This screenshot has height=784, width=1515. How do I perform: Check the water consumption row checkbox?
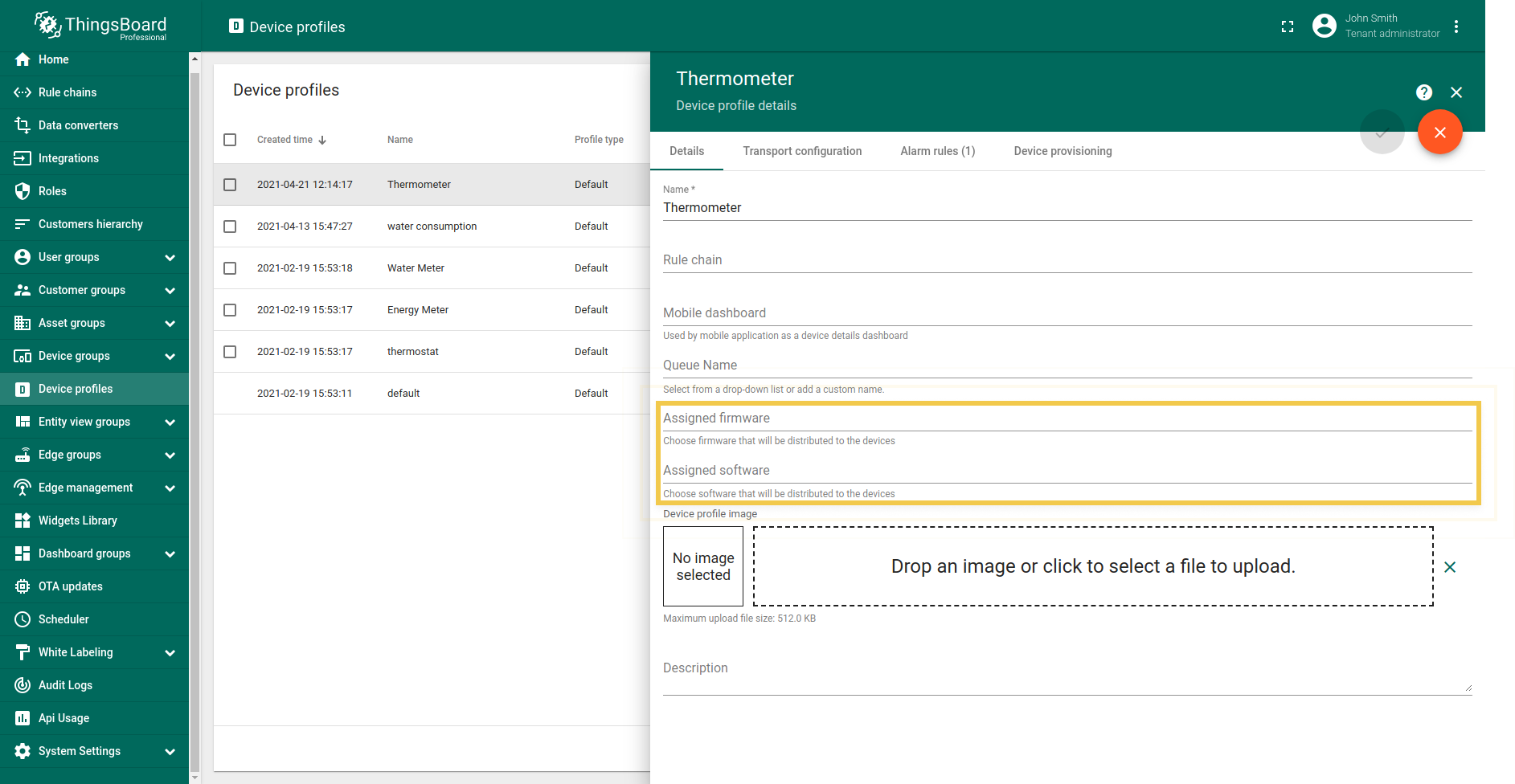230,227
